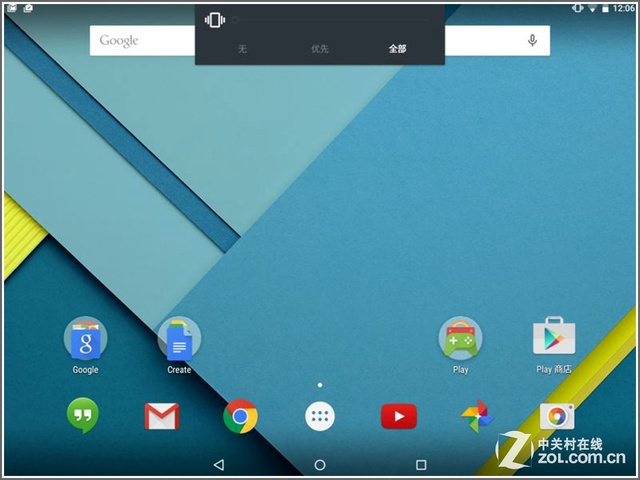This screenshot has width=640, height=480.
Task: Tap the home screen page indicator dot
Action: [x=320, y=385]
